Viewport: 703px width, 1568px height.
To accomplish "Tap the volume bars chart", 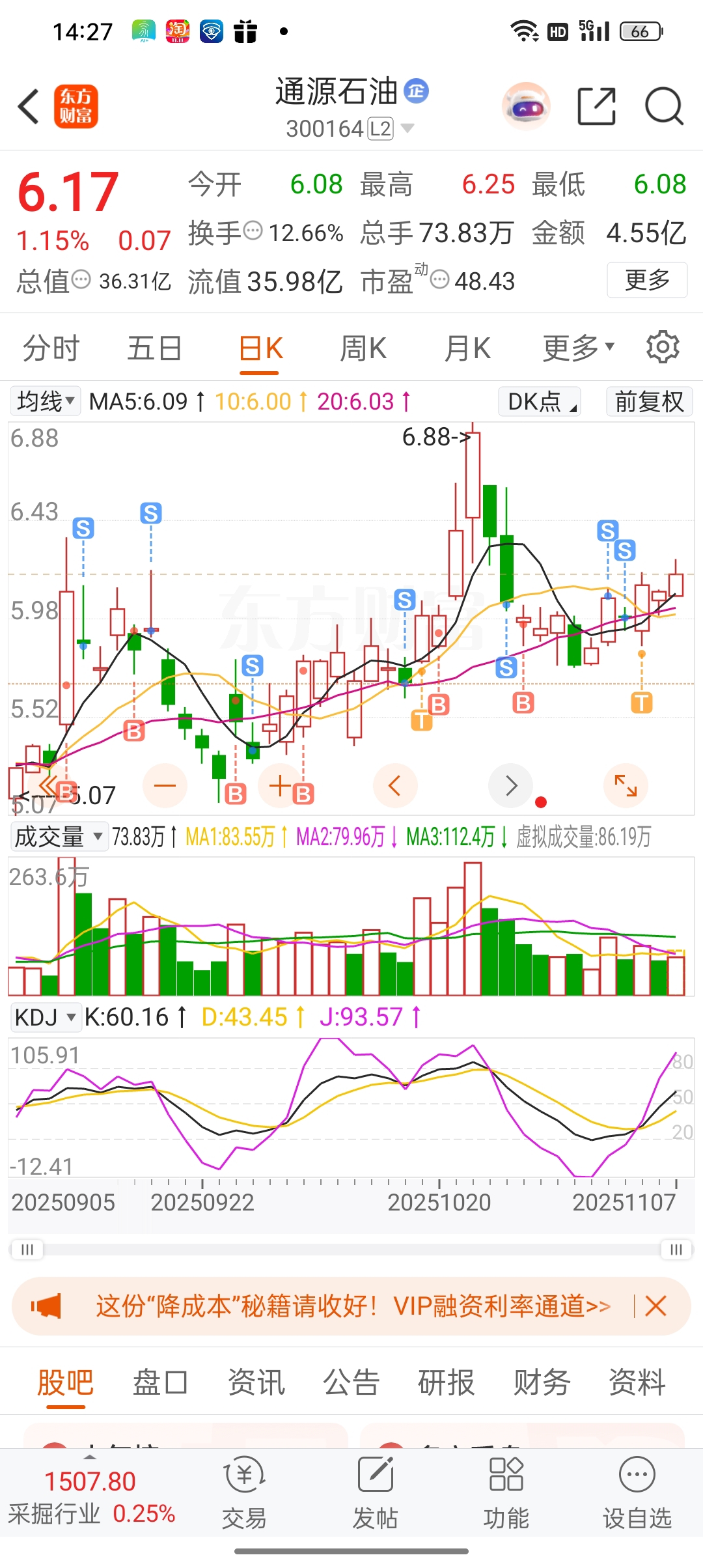I will 351,926.
